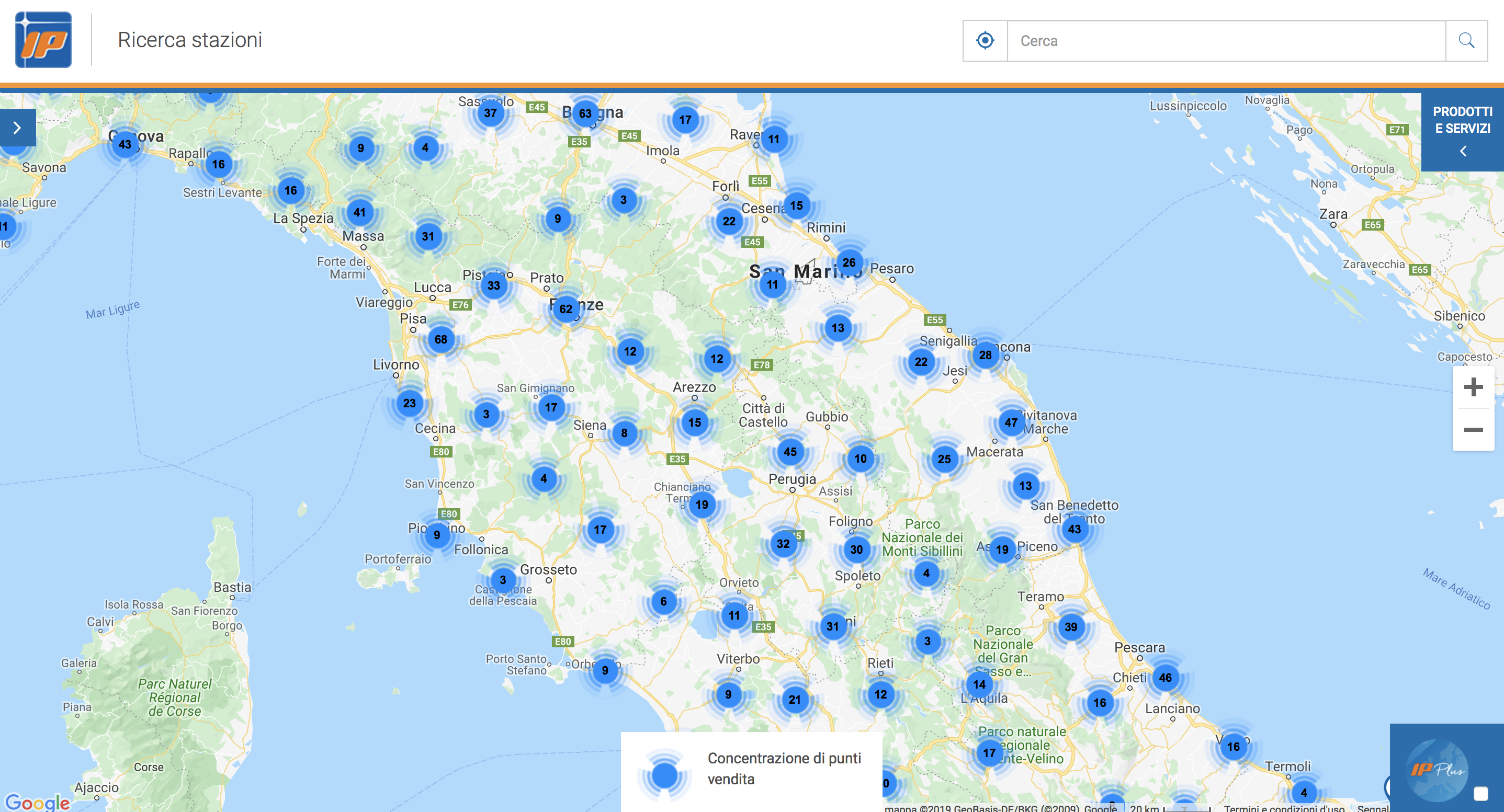Image resolution: width=1504 pixels, height=812 pixels.
Task: Open cluster 9 at Piombino
Action: point(437,535)
